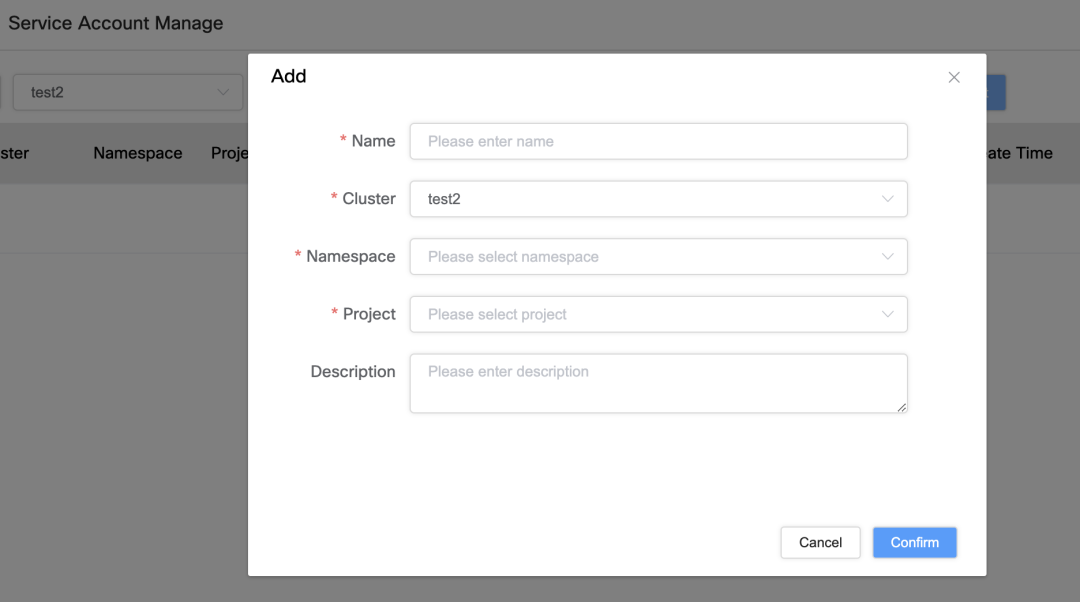The image size is (1080, 602).
Task: Click the Name input field
Action: coord(658,141)
